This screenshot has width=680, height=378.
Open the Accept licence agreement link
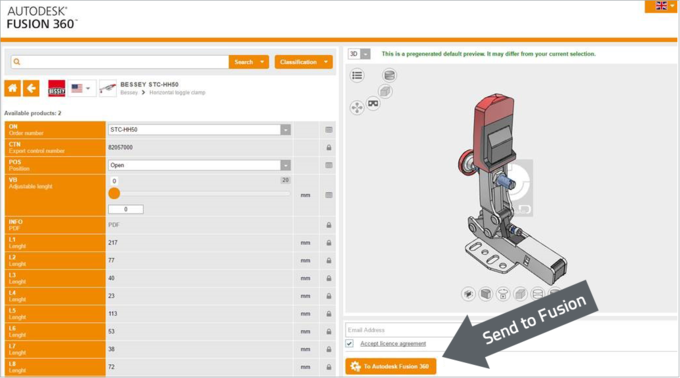coord(393,344)
